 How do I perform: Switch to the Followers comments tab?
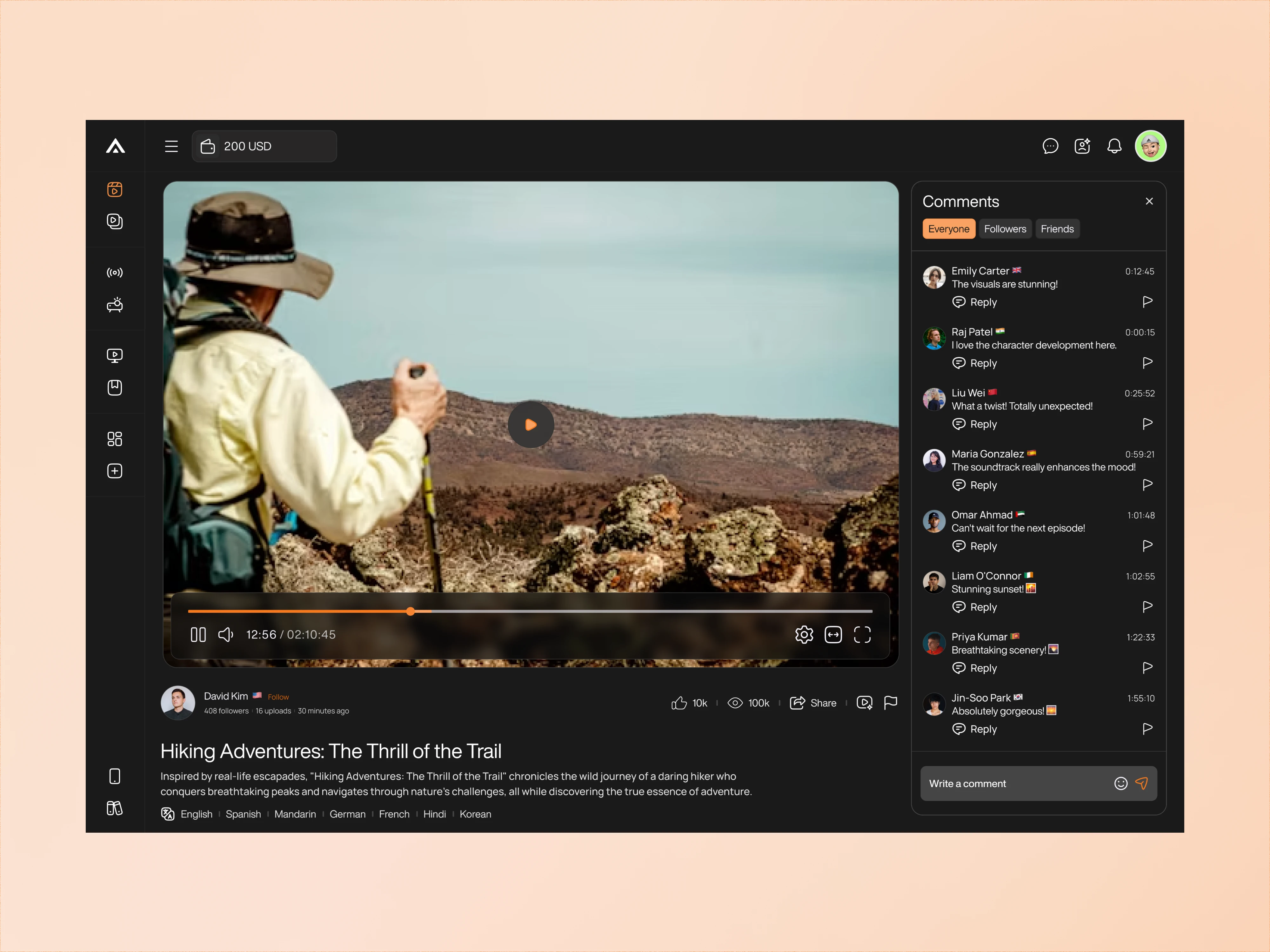click(1005, 229)
